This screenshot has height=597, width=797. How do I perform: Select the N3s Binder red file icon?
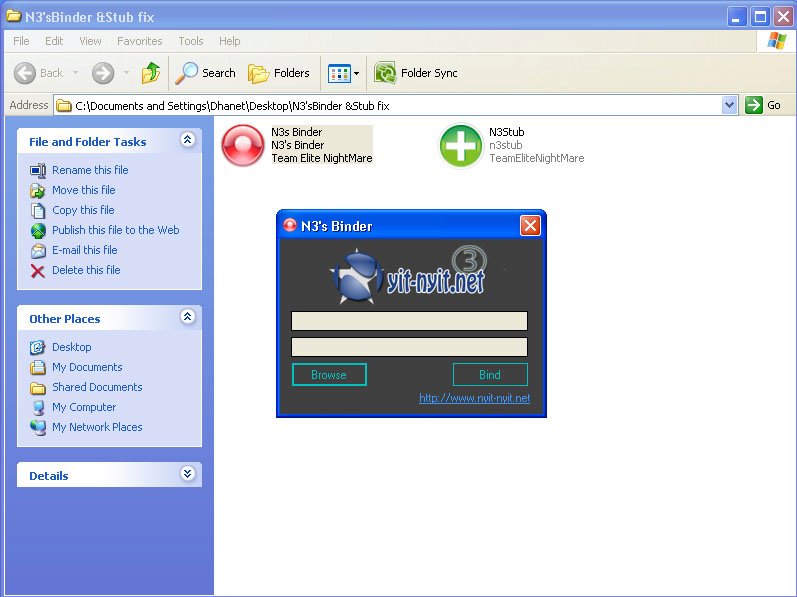pyautogui.click(x=243, y=145)
